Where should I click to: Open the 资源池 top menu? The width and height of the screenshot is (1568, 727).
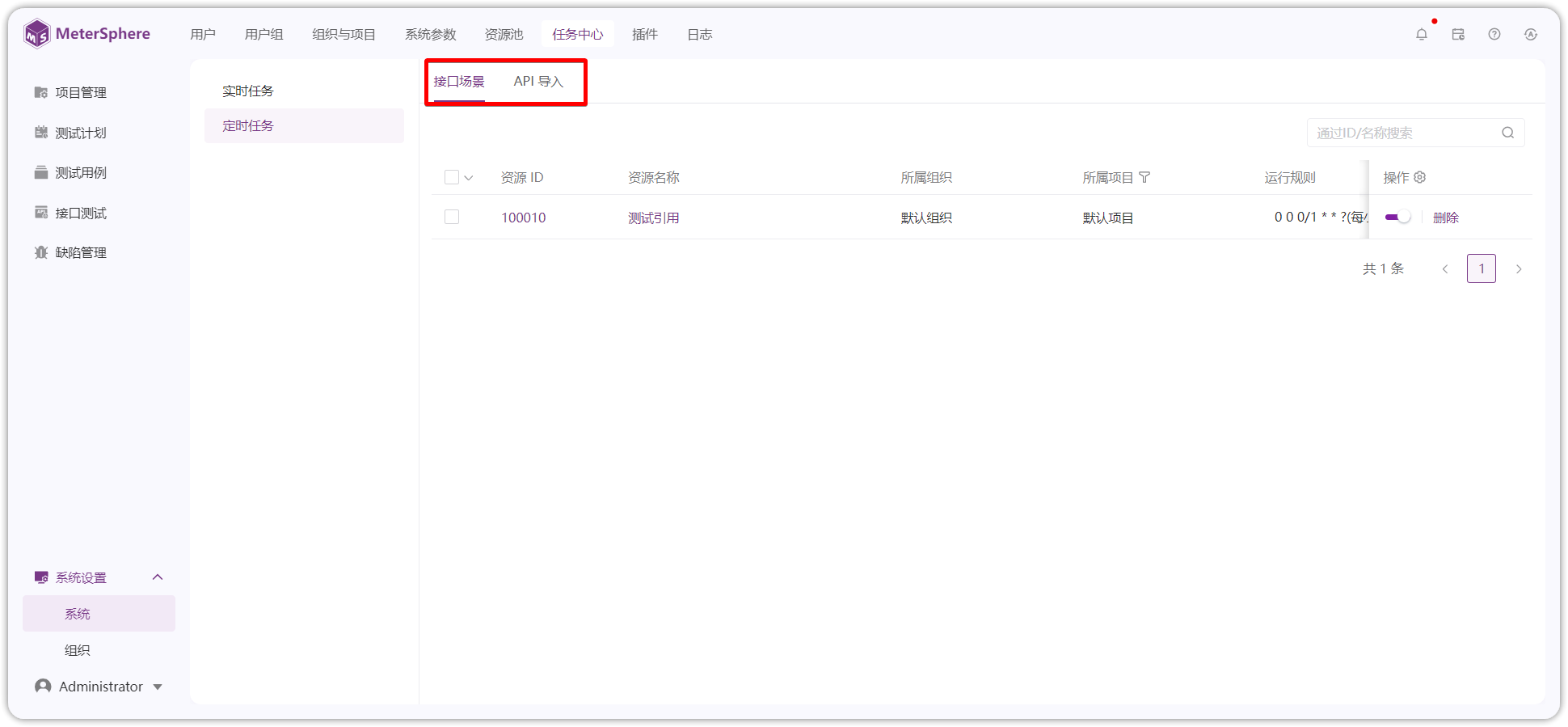click(504, 34)
